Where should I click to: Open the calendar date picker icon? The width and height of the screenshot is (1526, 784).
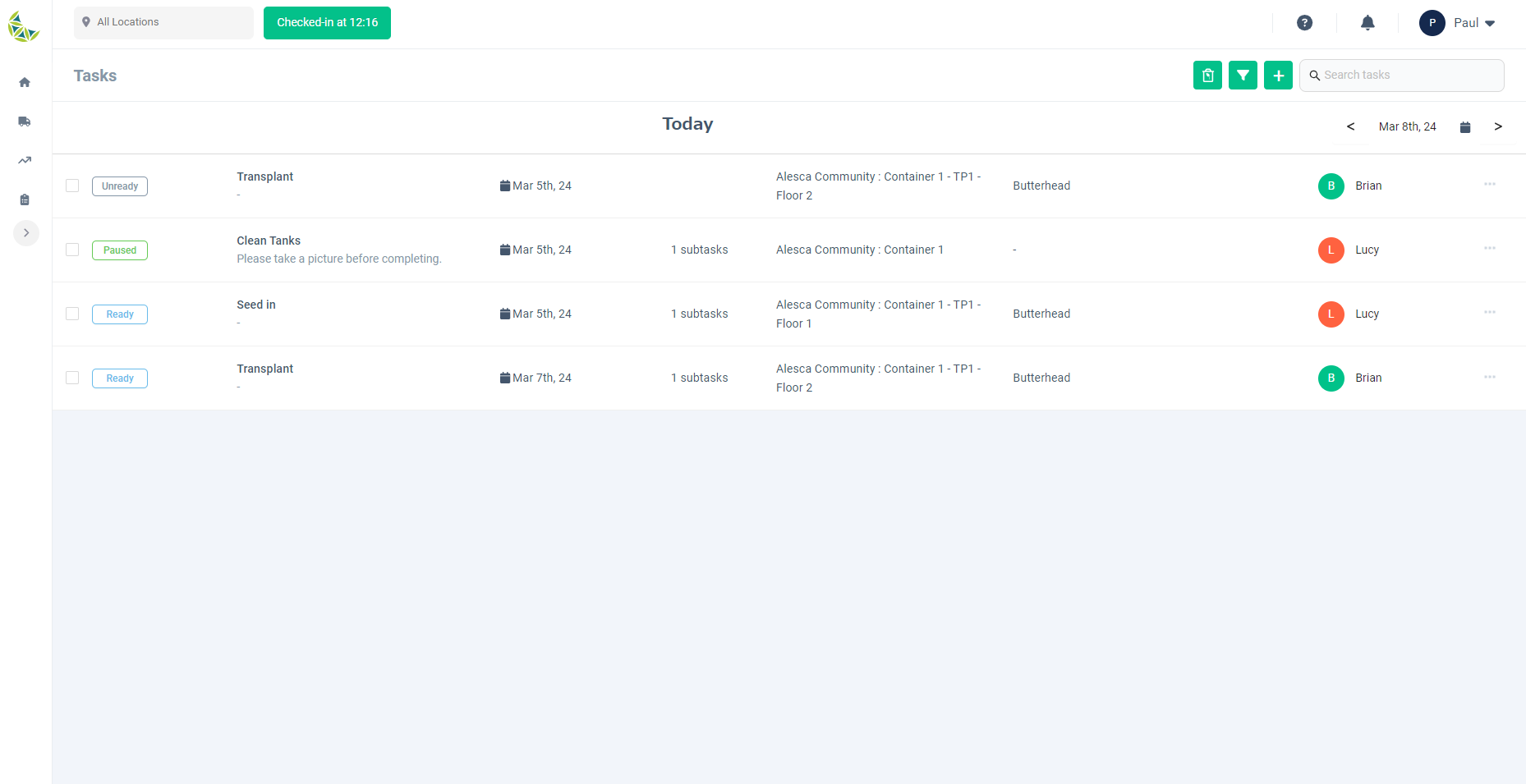(x=1465, y=127)
